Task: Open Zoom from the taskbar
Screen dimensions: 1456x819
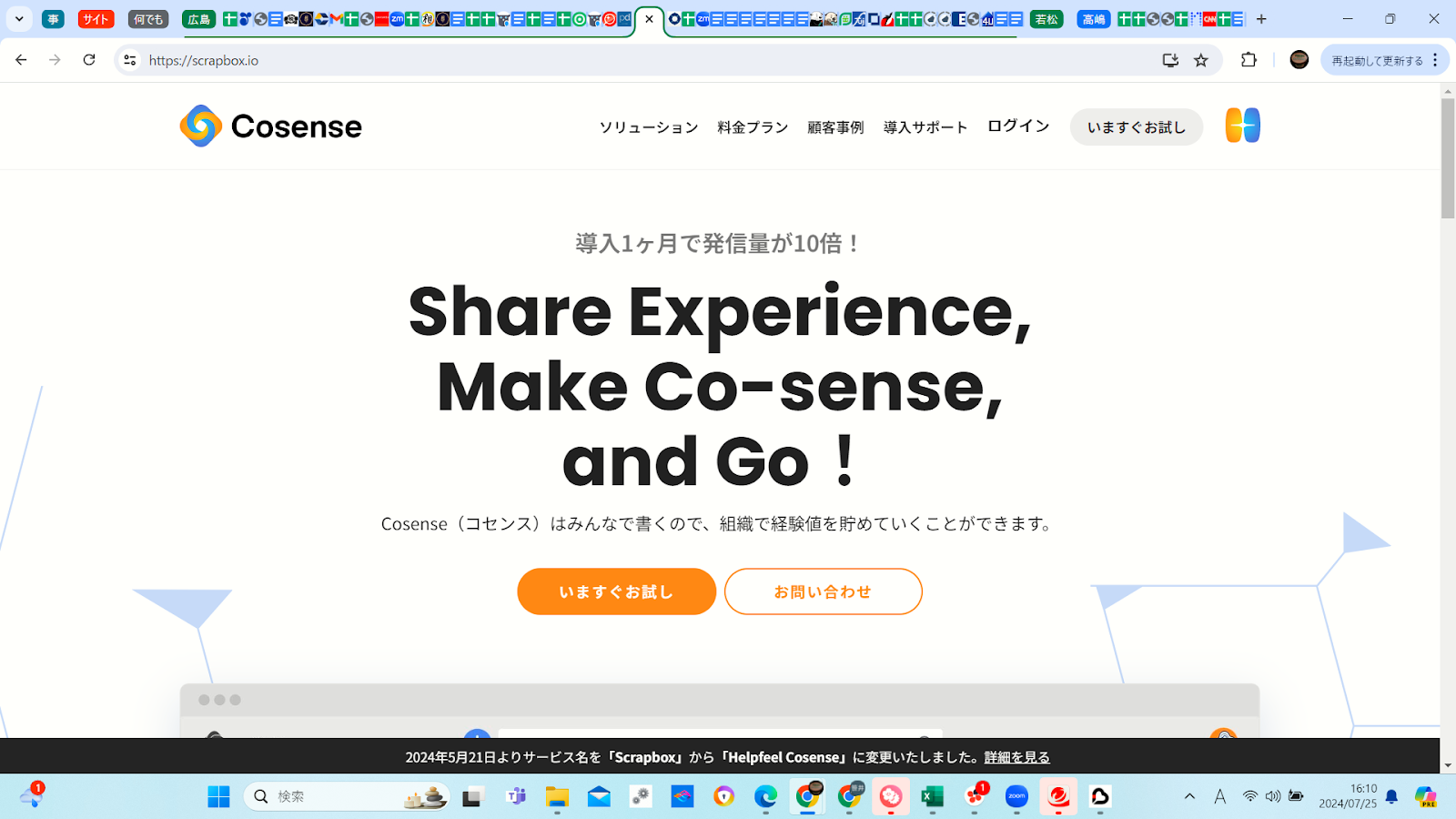Action: pyautogui.click(x=1016, y=796)
